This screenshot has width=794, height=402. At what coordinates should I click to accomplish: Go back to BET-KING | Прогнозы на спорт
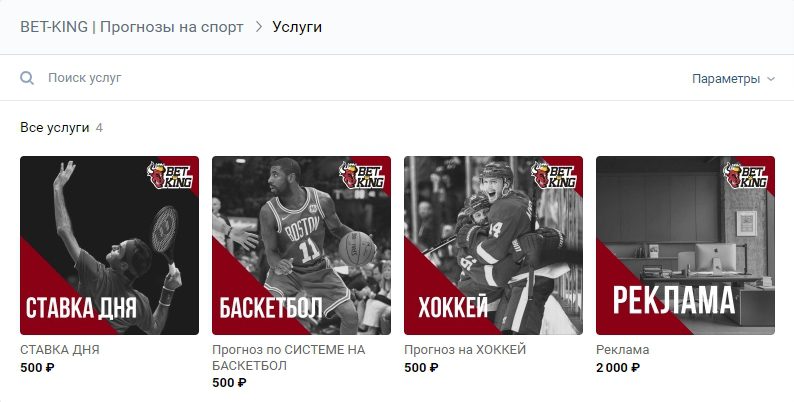pos(132,27)
